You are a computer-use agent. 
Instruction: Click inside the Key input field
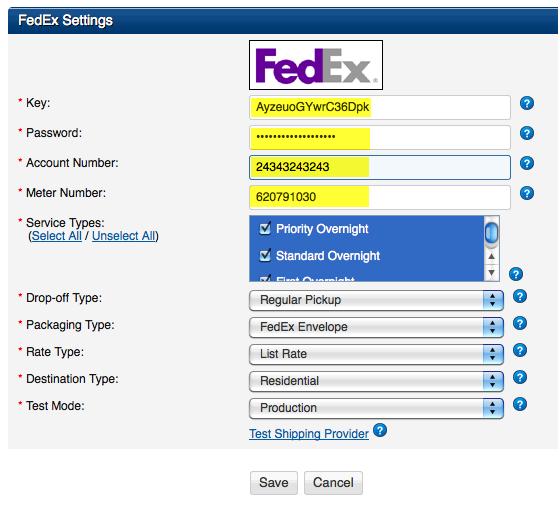tap(380, 107)
